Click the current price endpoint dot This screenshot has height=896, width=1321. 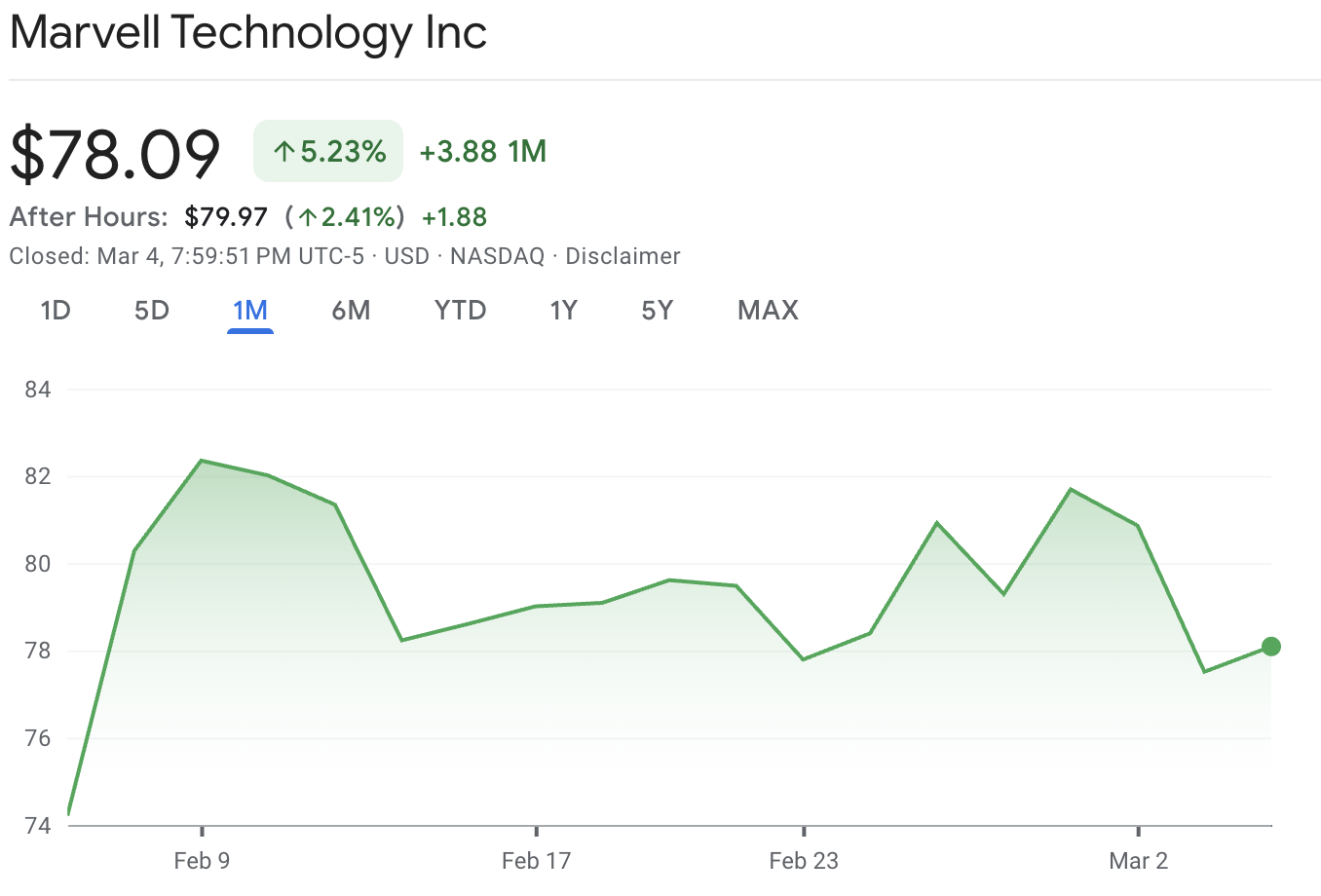point(1271,647)
